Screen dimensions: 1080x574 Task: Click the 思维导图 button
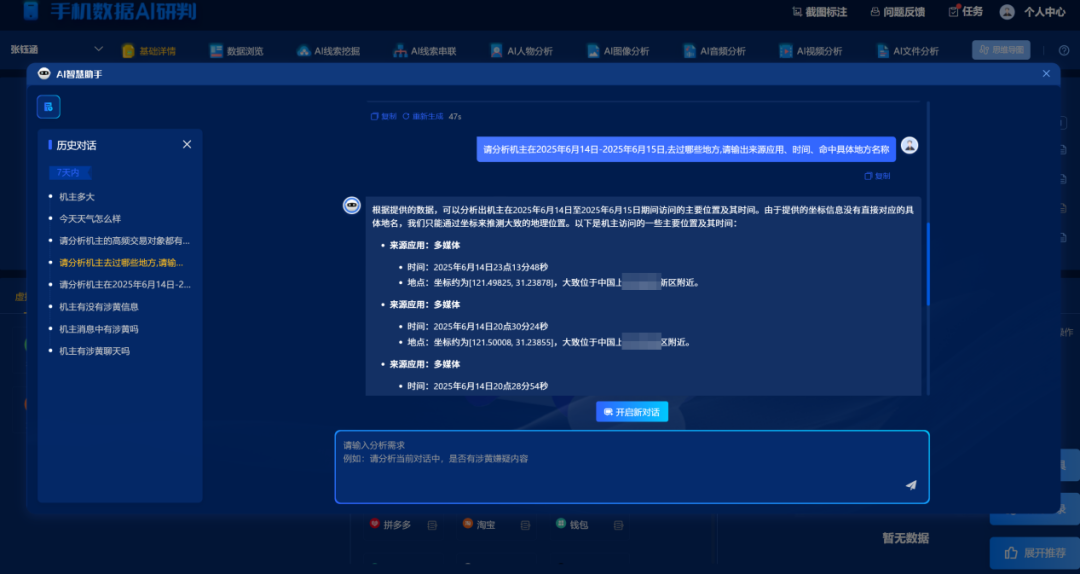(x=1001, y=50)
